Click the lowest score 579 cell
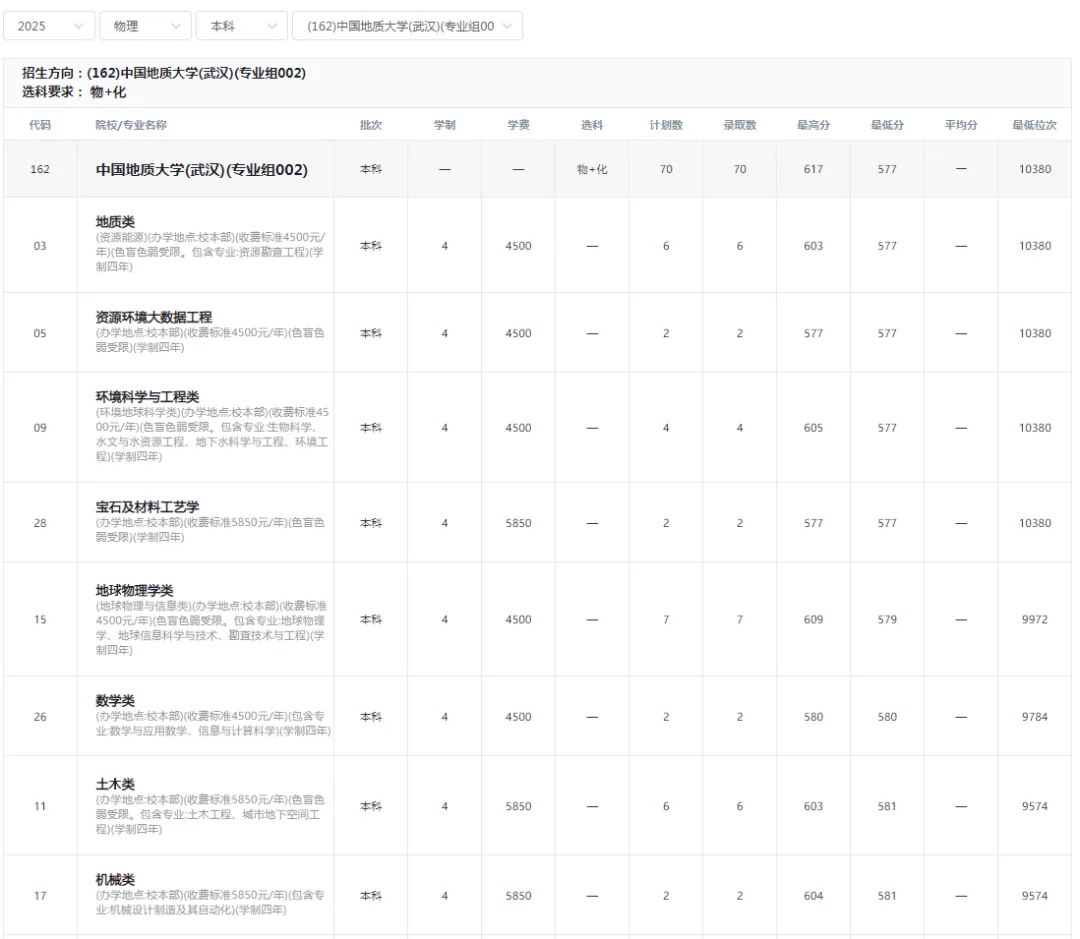Screen dimensions: 1080x939 click(x=887, y=619)
